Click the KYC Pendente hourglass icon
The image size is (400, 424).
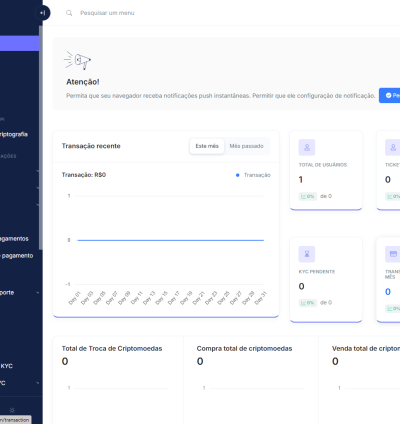pyautogui.click(x=307, y=254)
